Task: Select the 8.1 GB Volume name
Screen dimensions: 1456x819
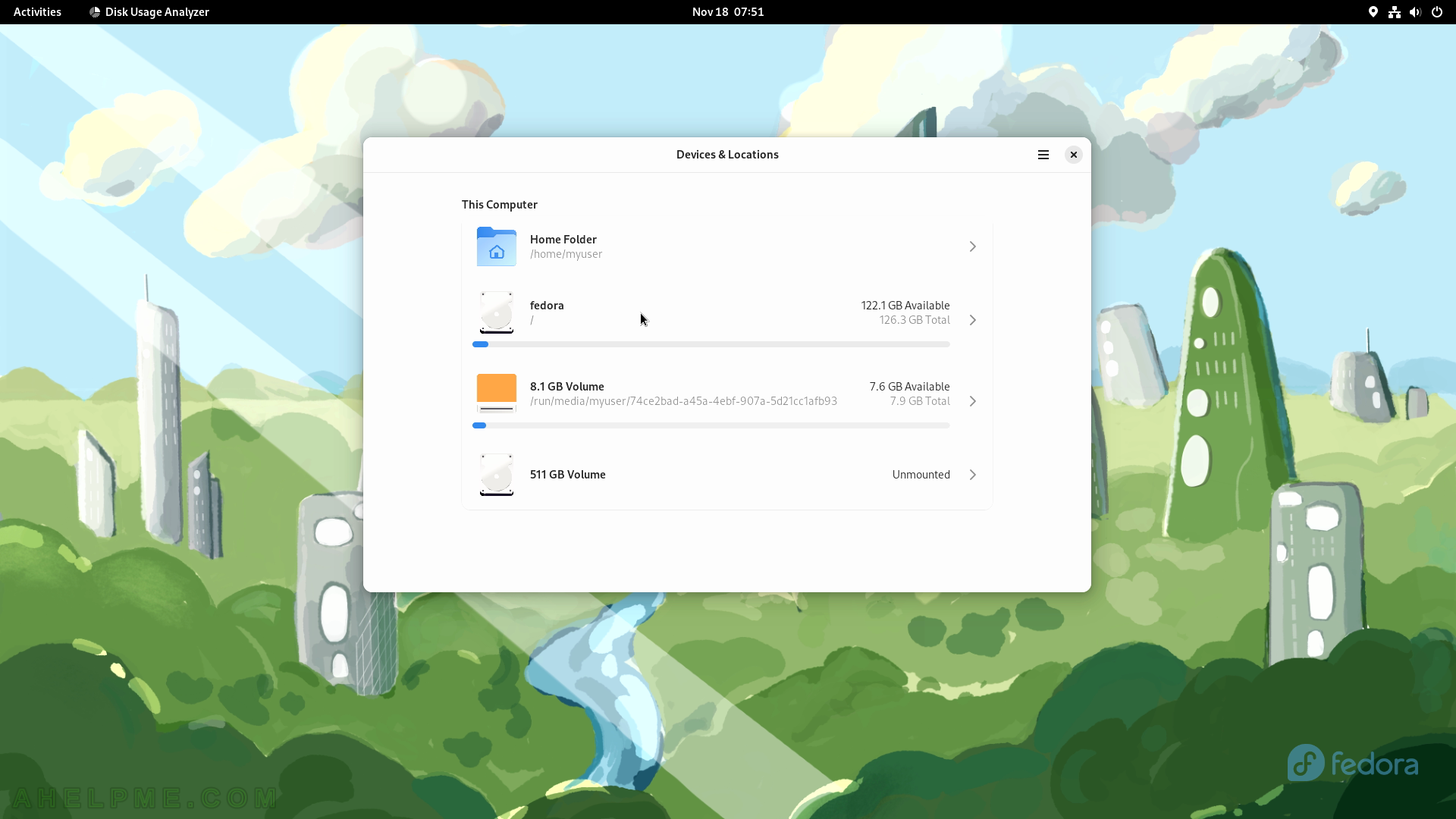Action: (567, 386)
